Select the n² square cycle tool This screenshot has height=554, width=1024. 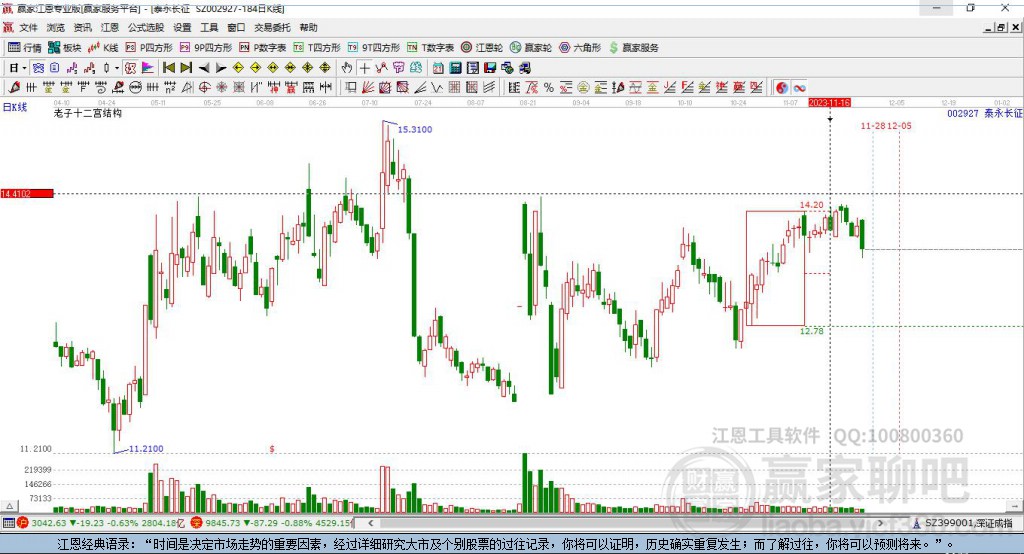tap(169, 87)
